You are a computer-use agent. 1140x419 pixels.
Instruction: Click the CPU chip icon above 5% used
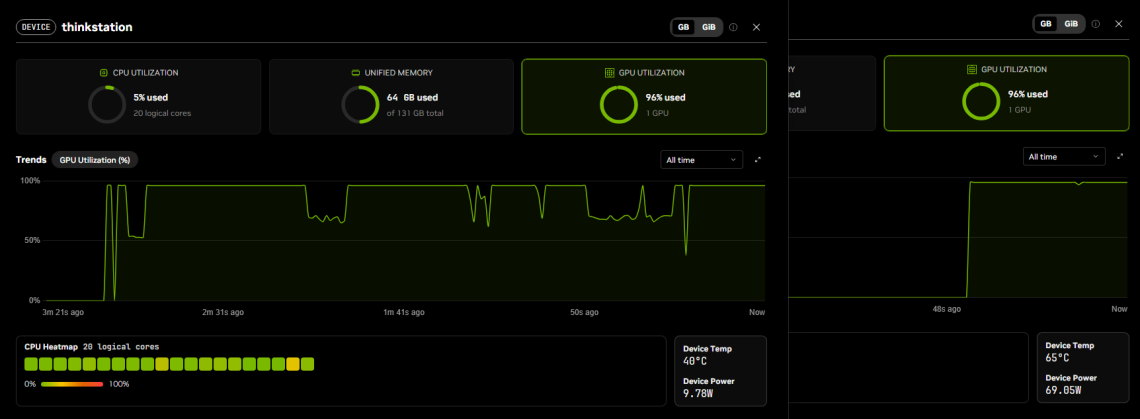tap(103, 73)
